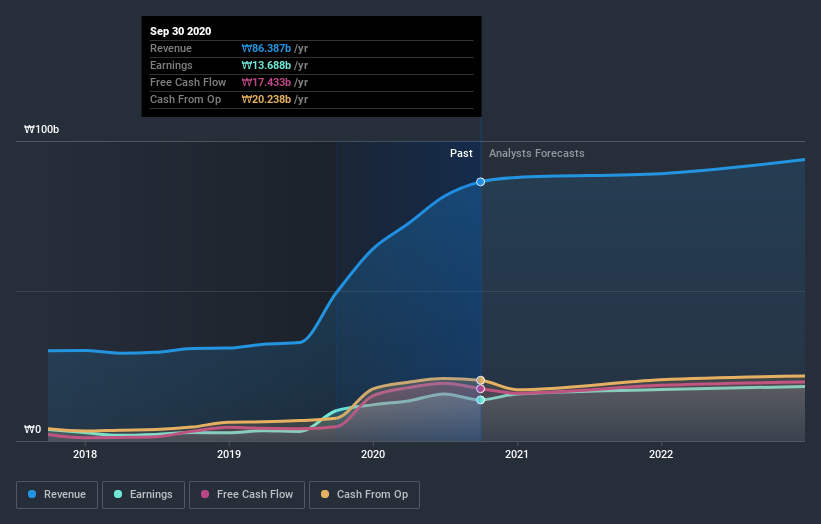Toggle the Revenue legend button
The width and height of the screenshot is (821, 524).
(57, 495)
